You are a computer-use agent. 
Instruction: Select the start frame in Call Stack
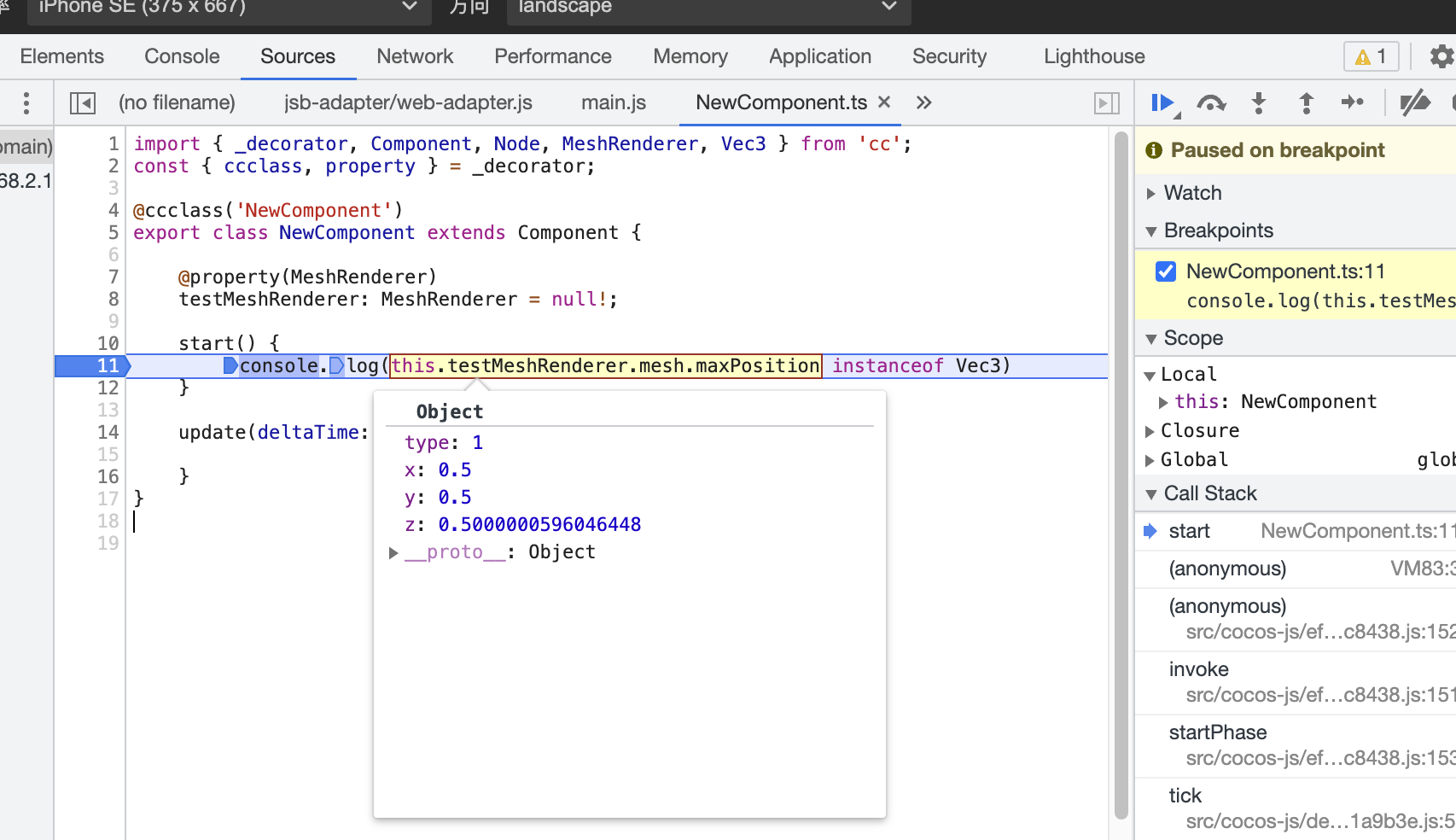[1191, 530]
